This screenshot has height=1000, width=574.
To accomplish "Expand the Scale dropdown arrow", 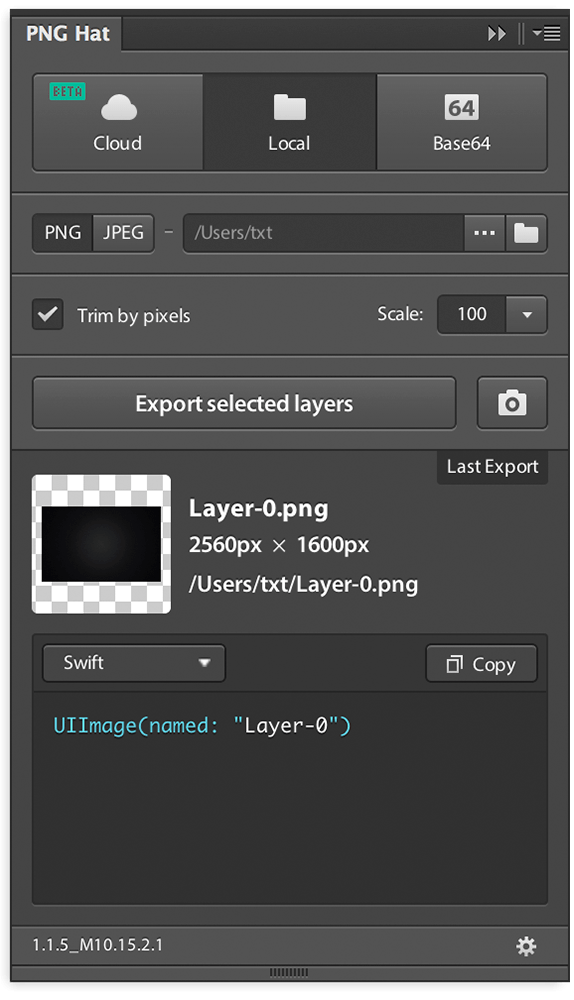I will [527, 314].
